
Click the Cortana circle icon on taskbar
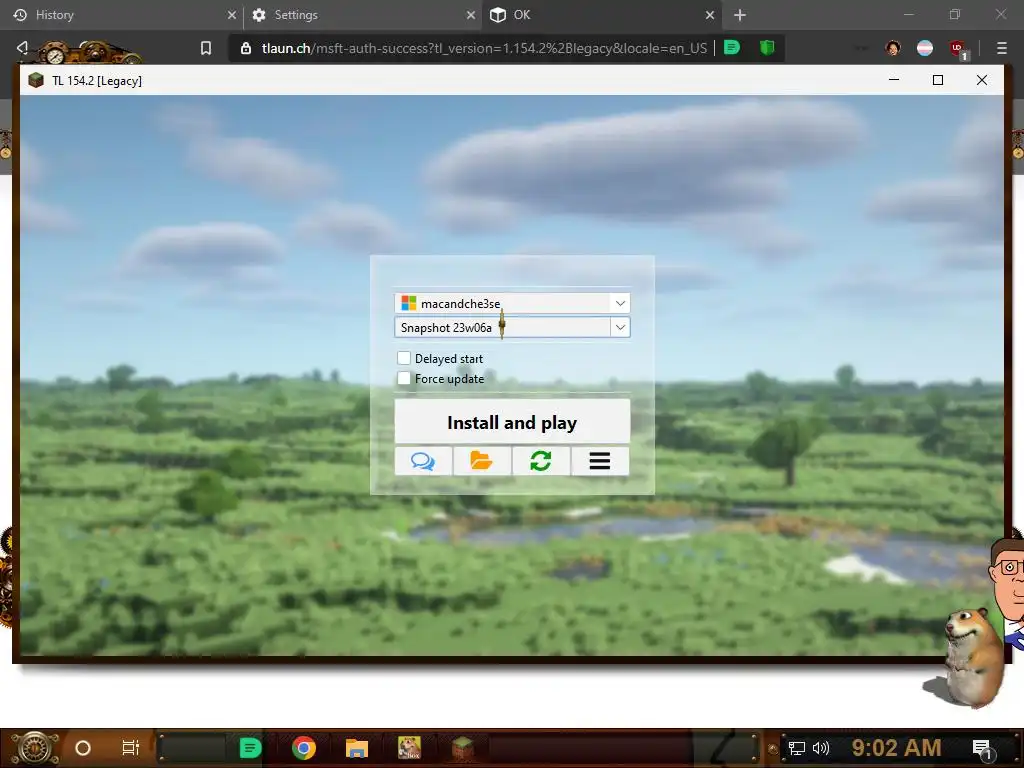(x=83, y=748)
